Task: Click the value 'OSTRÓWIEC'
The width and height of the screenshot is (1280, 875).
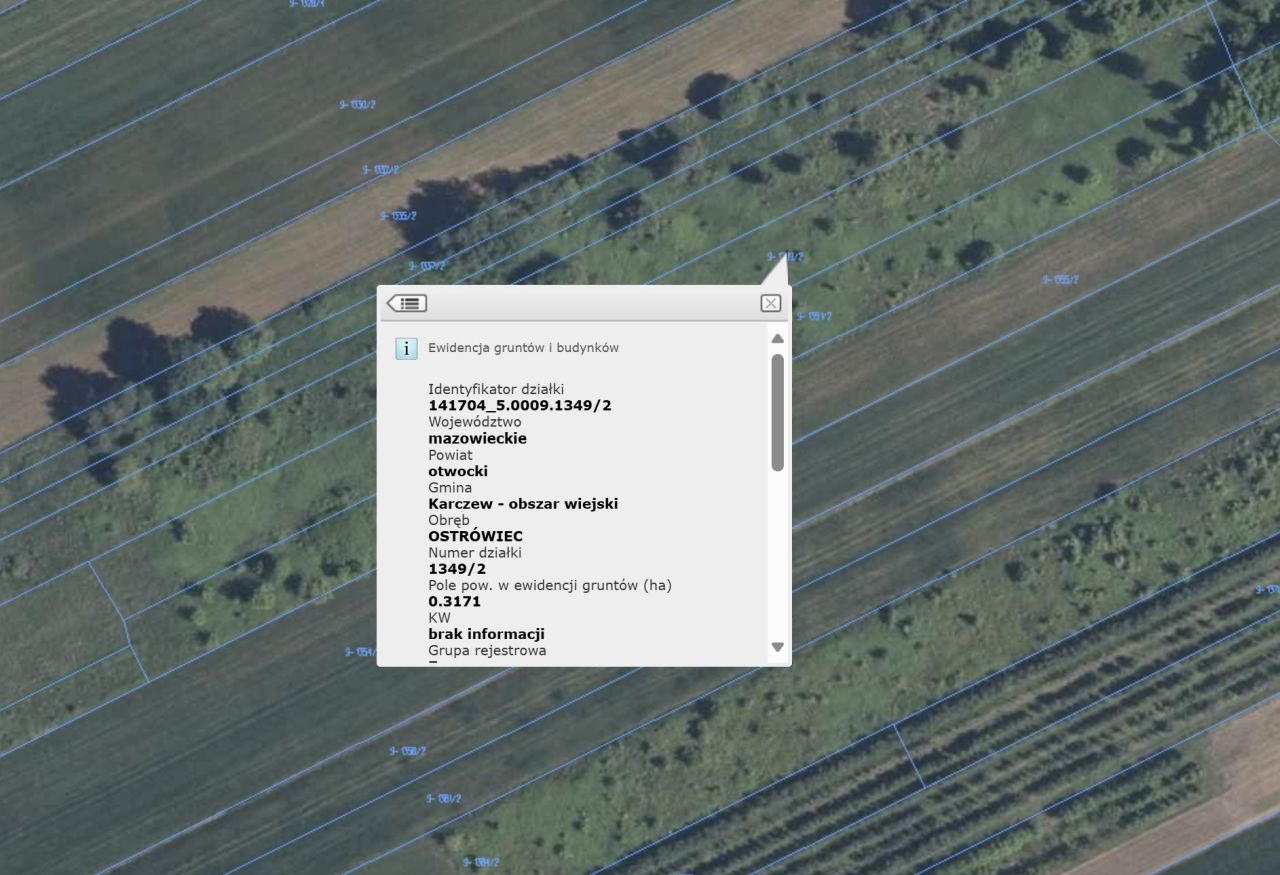Action: pos(475,536)
